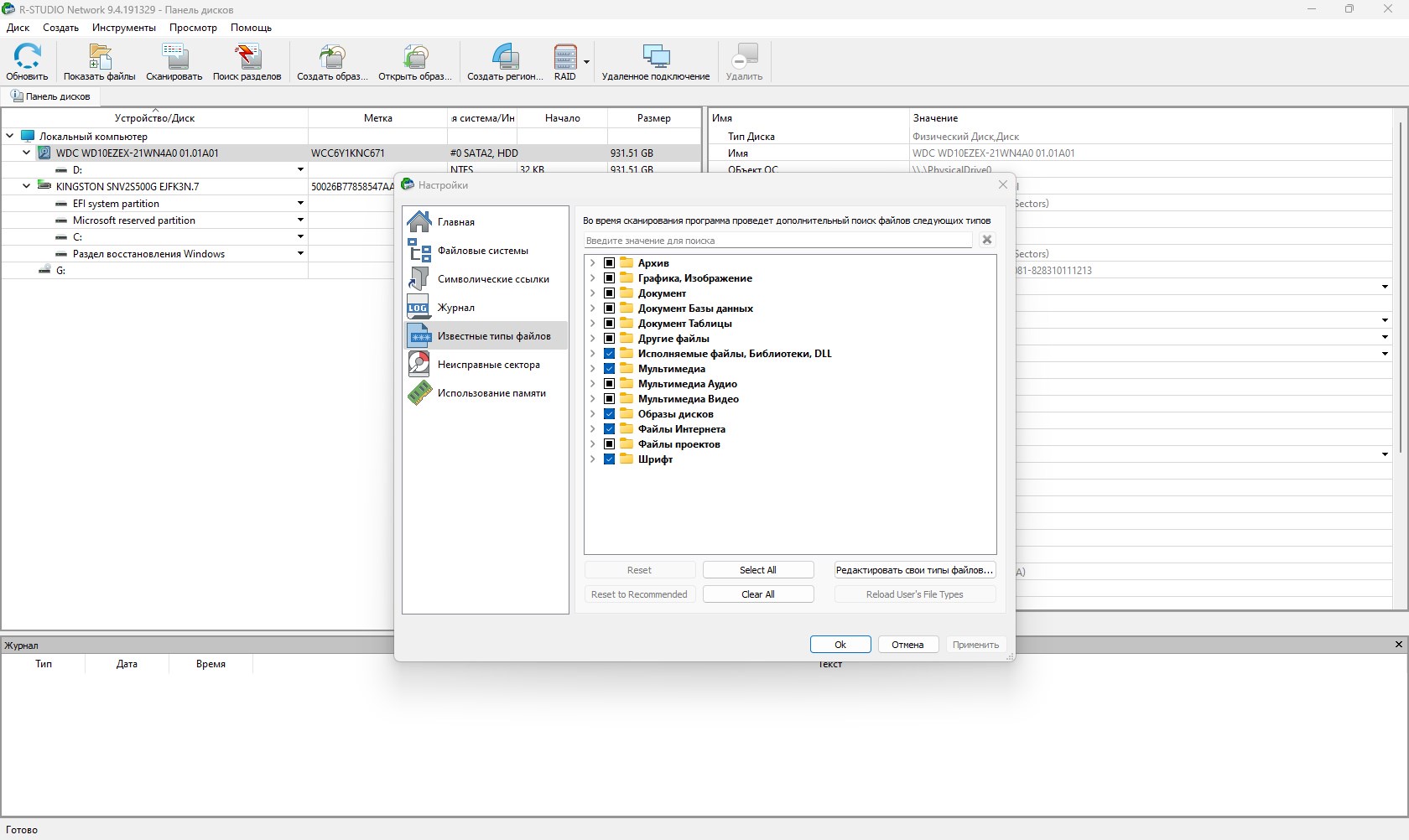Click the Select All button
The height and width of the screenshot is (840, 1409).
(x=758, y=570)
